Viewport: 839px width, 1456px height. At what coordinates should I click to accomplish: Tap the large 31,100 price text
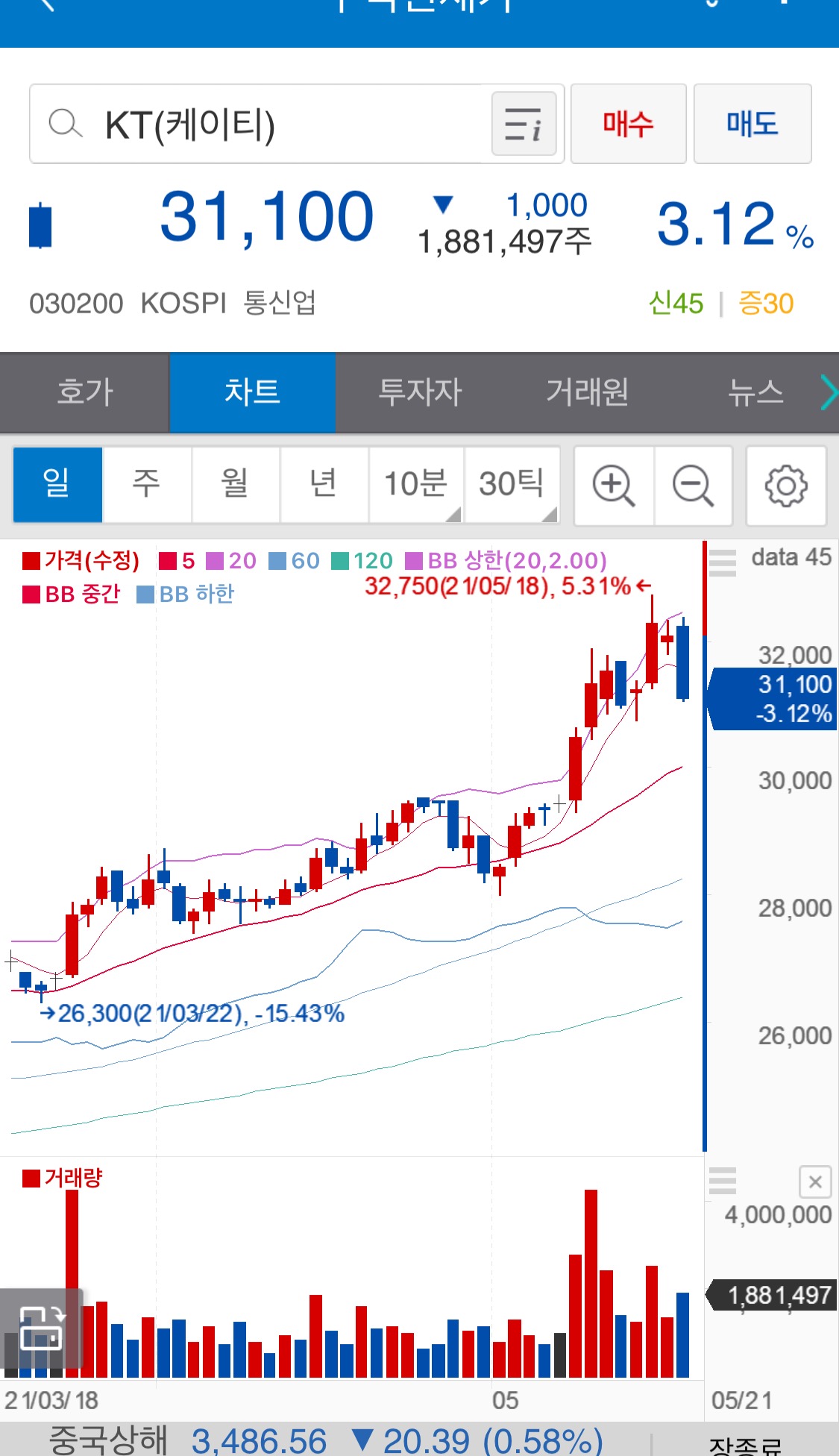266,218
